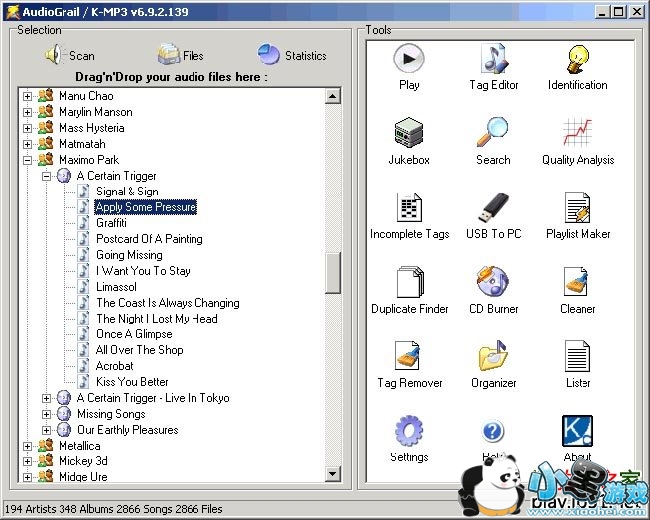The width and height of the screenshot is (650, 520).
Task: Select the song Kiss You Better
Action: (x=132, y=381)
